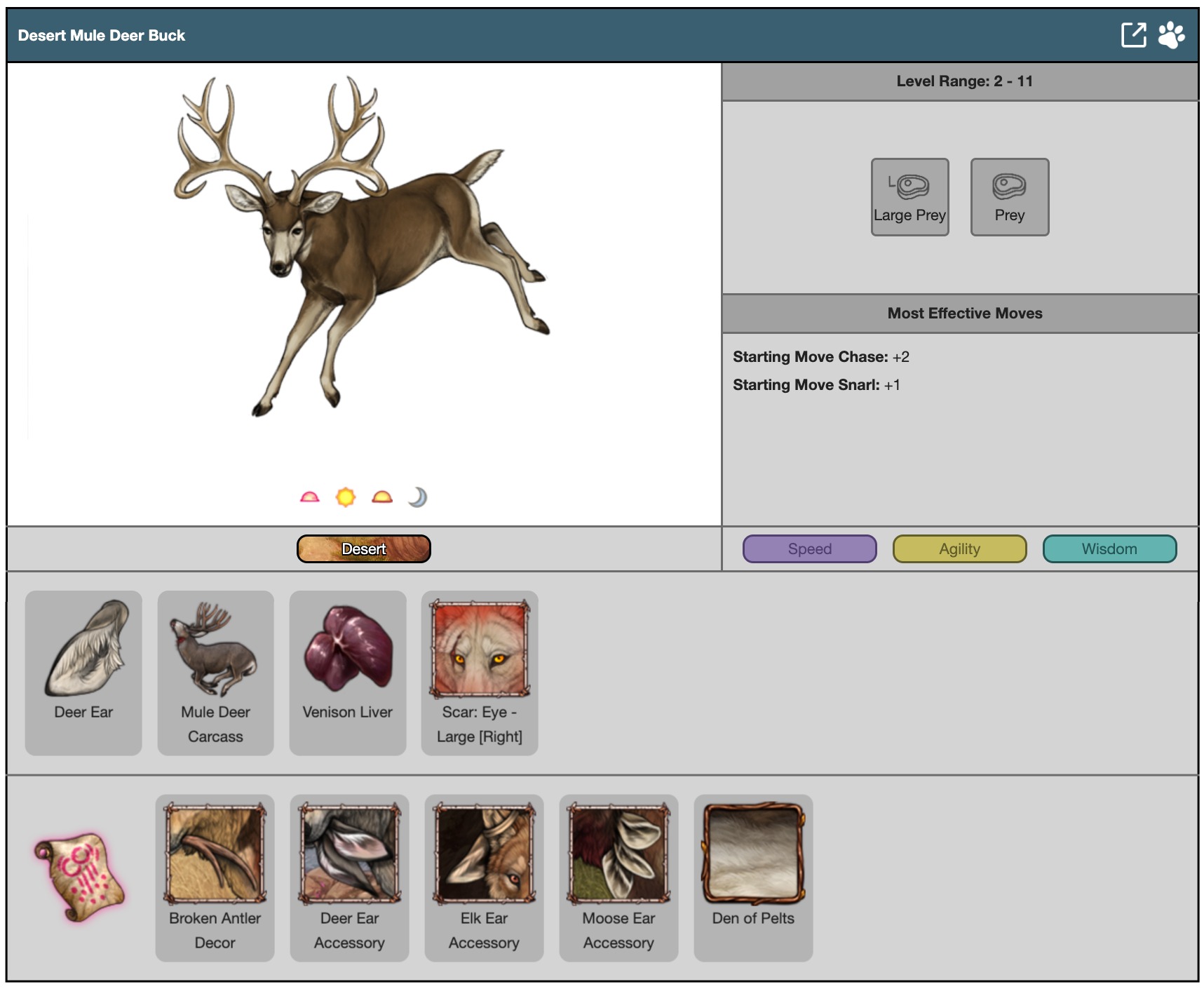Open the Elk Ear Accessory item

point(484,877)
